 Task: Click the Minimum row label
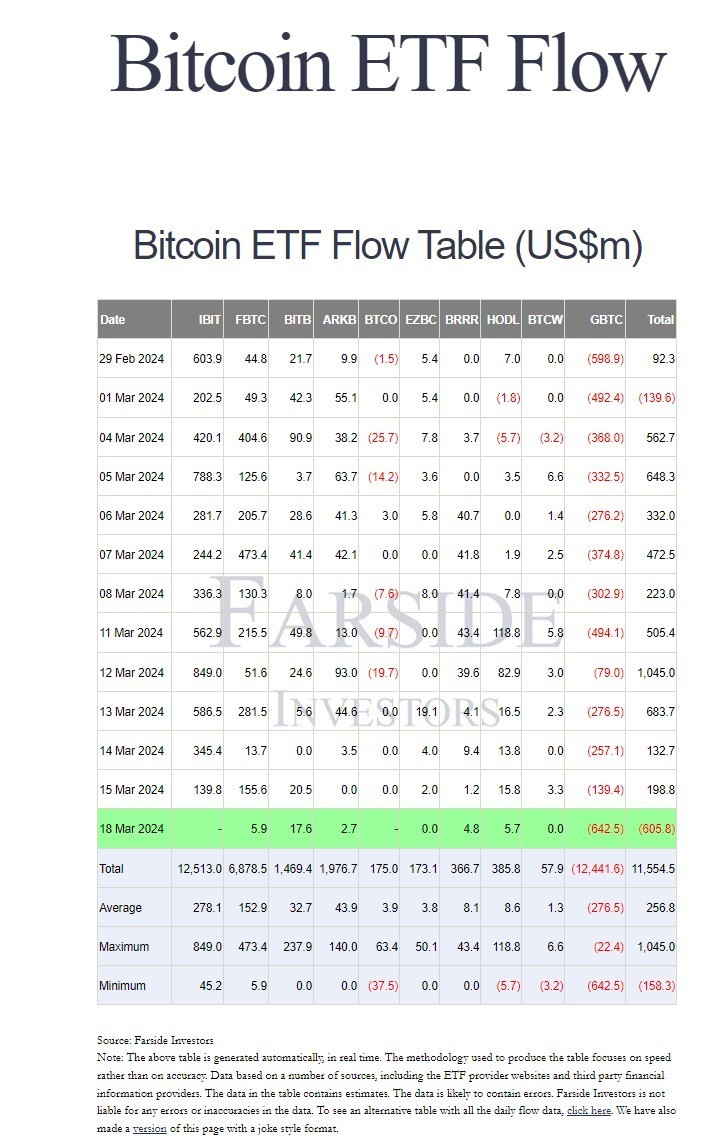click(x=122, y=986)
